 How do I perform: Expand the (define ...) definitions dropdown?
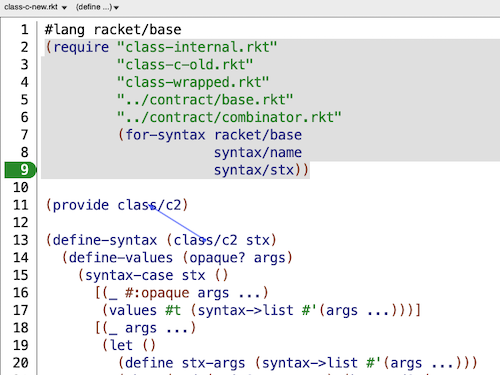[97, 7]
